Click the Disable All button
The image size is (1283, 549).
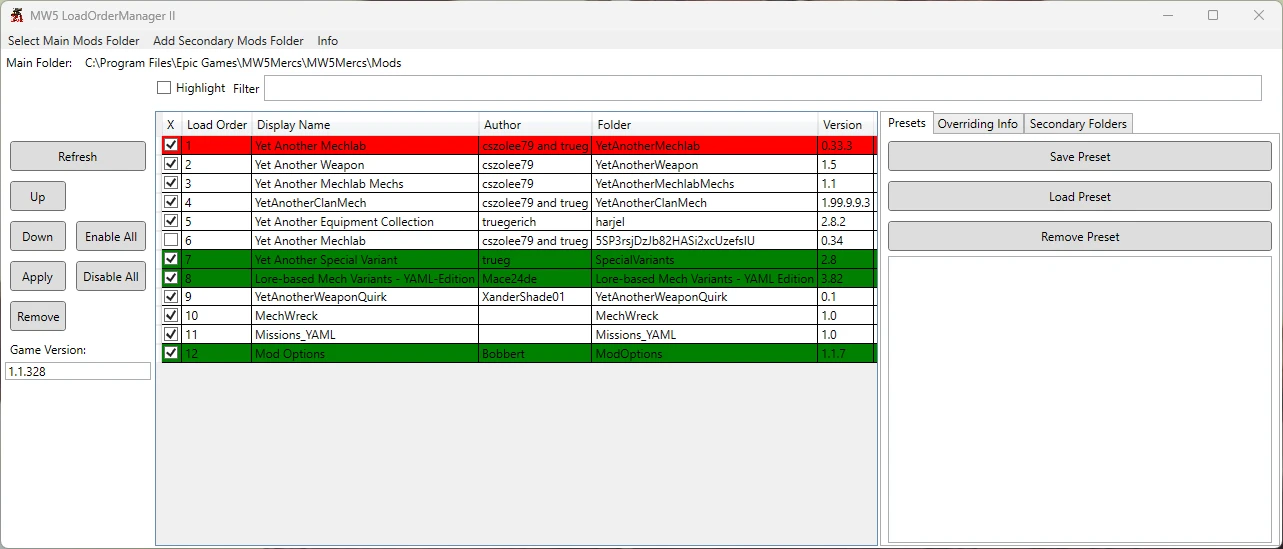111,276
